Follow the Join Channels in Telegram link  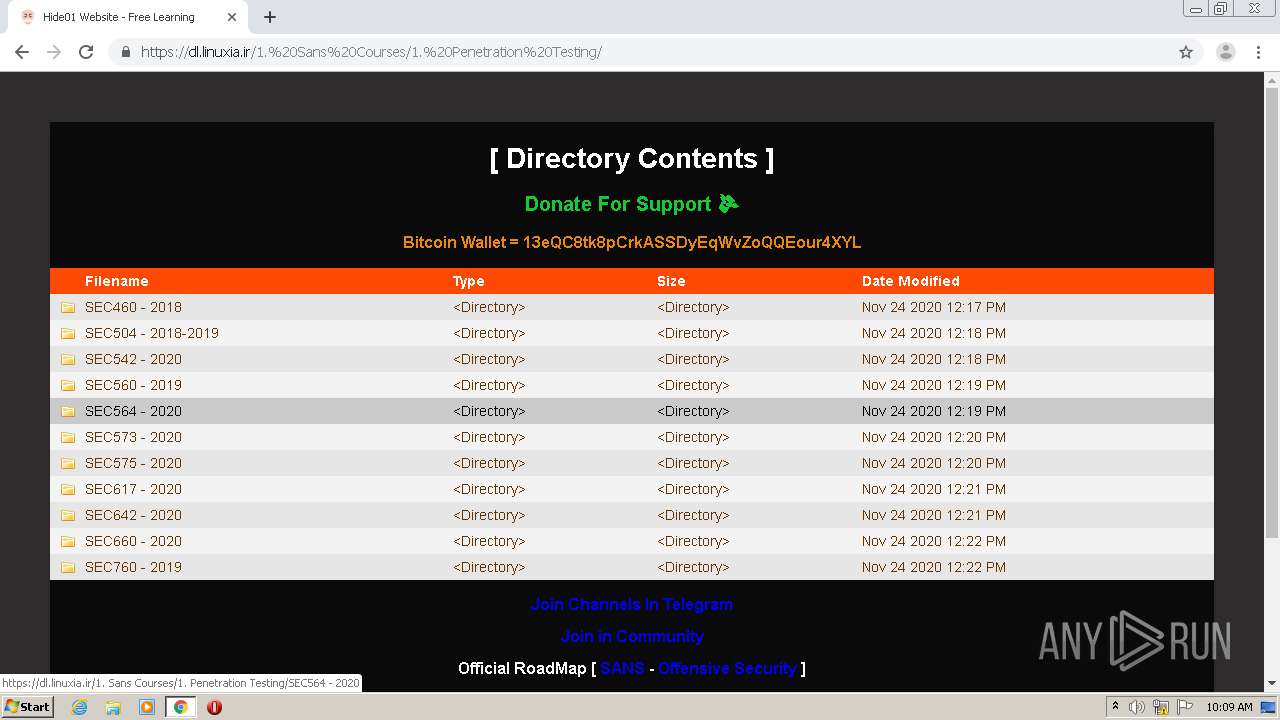(x=632, y=604)
